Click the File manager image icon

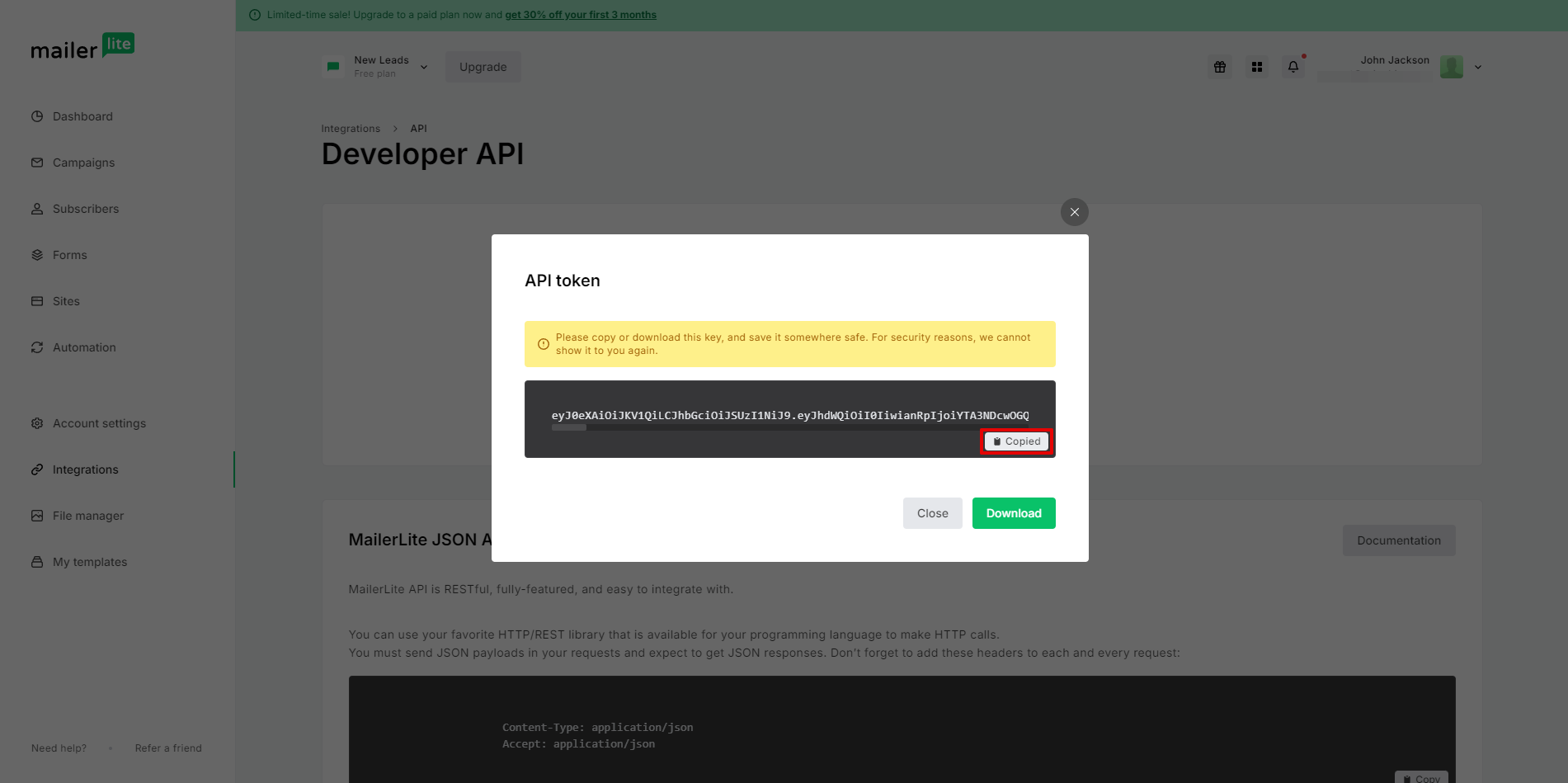click(37, 516)
